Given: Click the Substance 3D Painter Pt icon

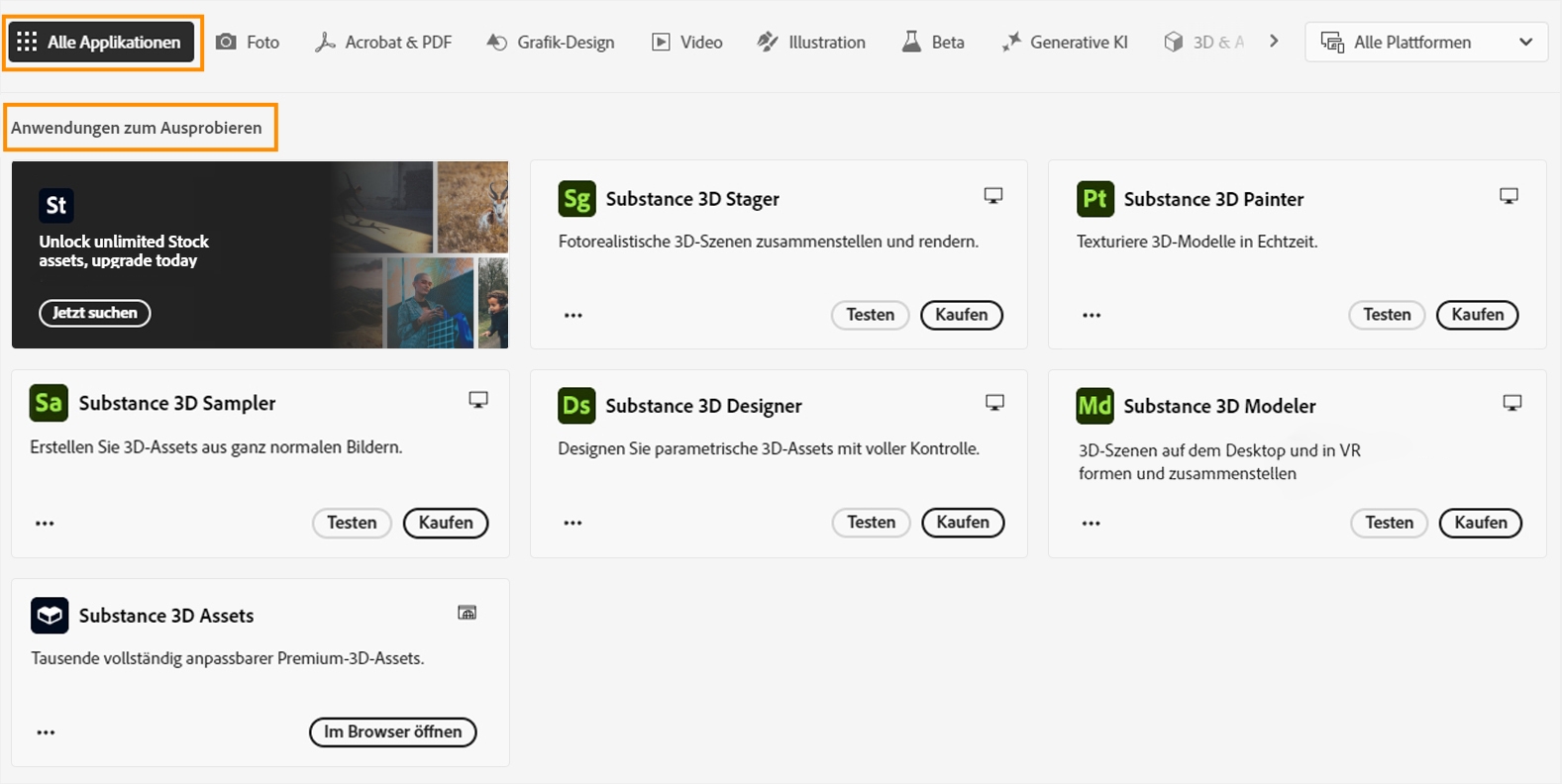Looking at the screenshot, I should 1094,199.
